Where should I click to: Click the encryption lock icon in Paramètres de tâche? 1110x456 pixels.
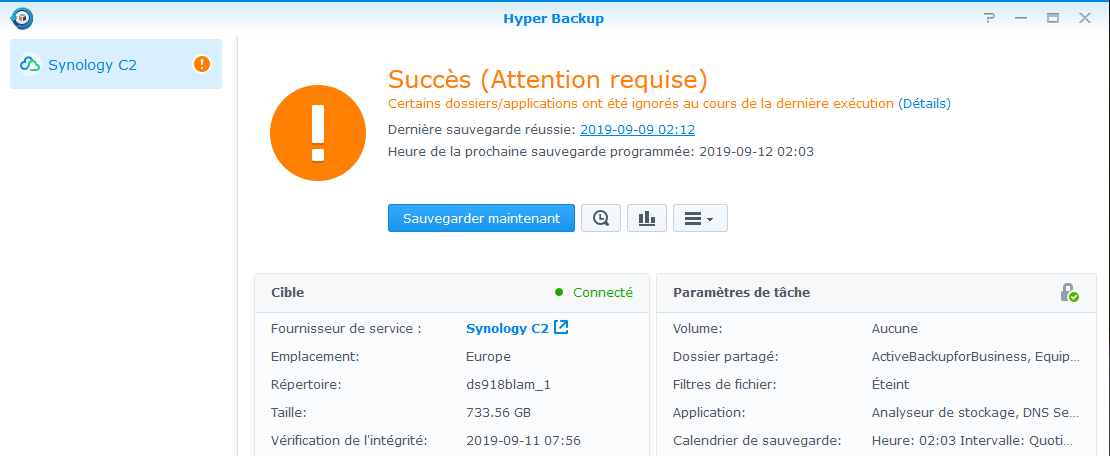pyautogui.click(x=1069, y=292)
